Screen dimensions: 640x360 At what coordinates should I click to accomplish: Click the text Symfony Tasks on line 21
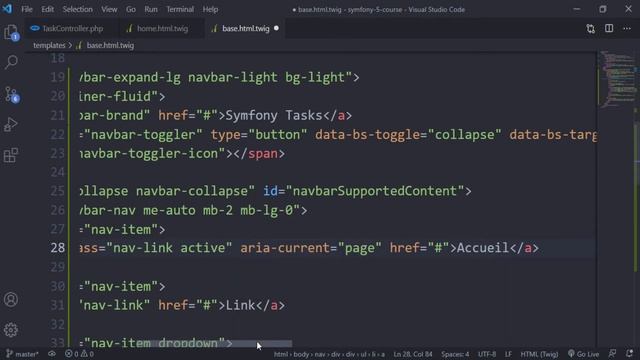pyautogui.click(x=274, y=115)
